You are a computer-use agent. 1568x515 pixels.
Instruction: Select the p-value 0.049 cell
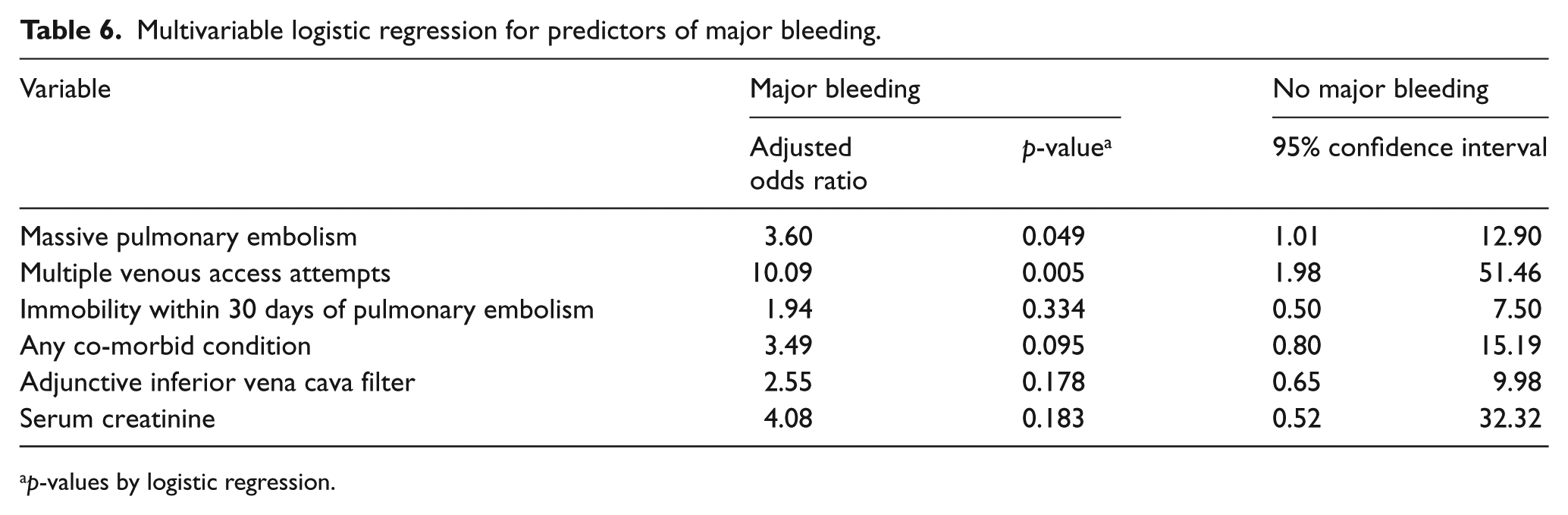coord(1053,237)
